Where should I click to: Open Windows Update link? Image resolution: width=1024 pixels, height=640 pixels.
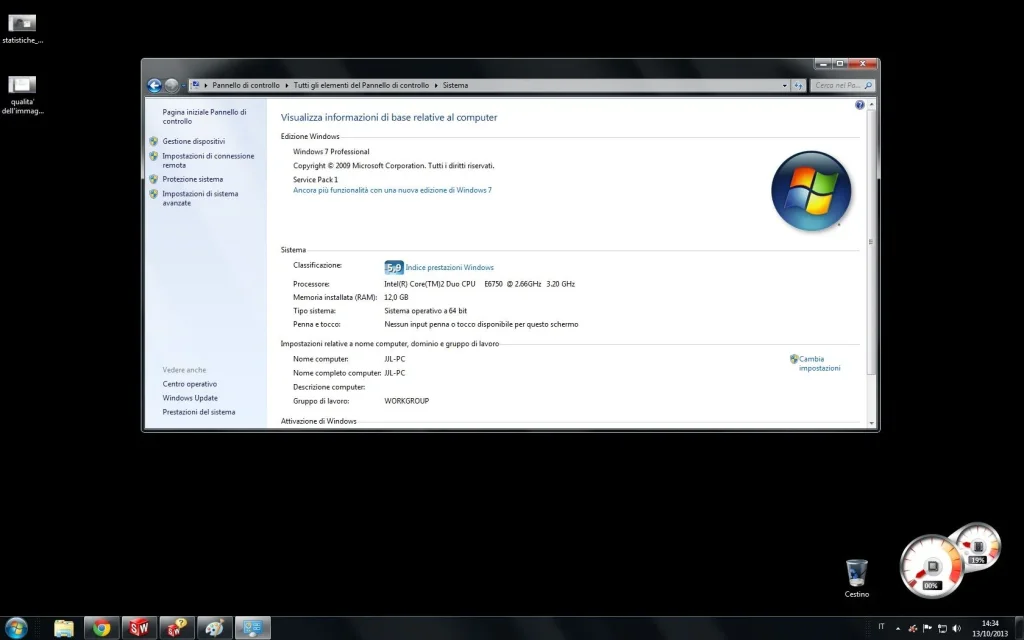pos(190,398)
